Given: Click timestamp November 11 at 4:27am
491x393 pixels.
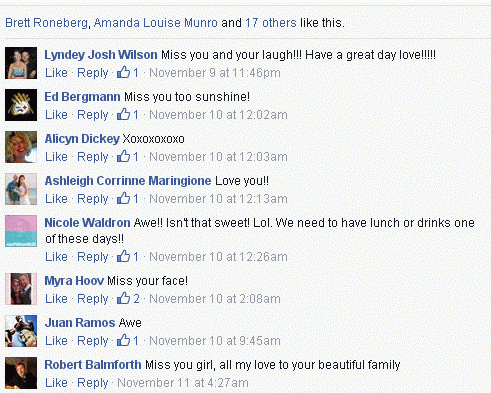Looking at the screenshot, I should [183, 382].
